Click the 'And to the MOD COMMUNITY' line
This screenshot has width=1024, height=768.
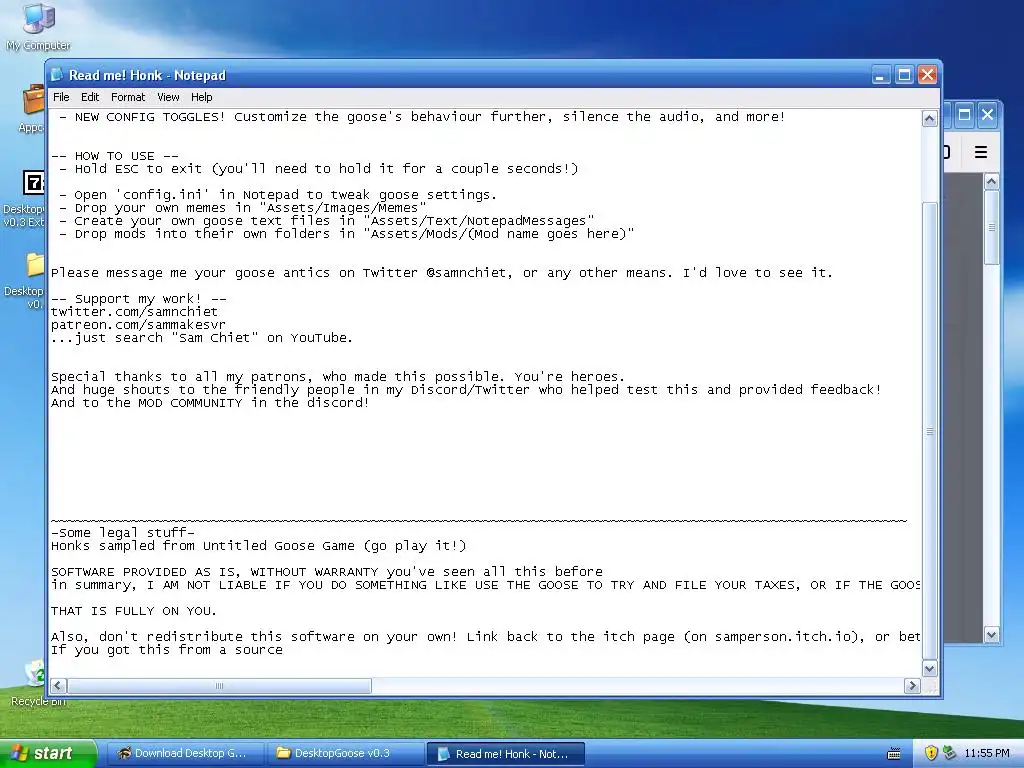click(210, 403)
